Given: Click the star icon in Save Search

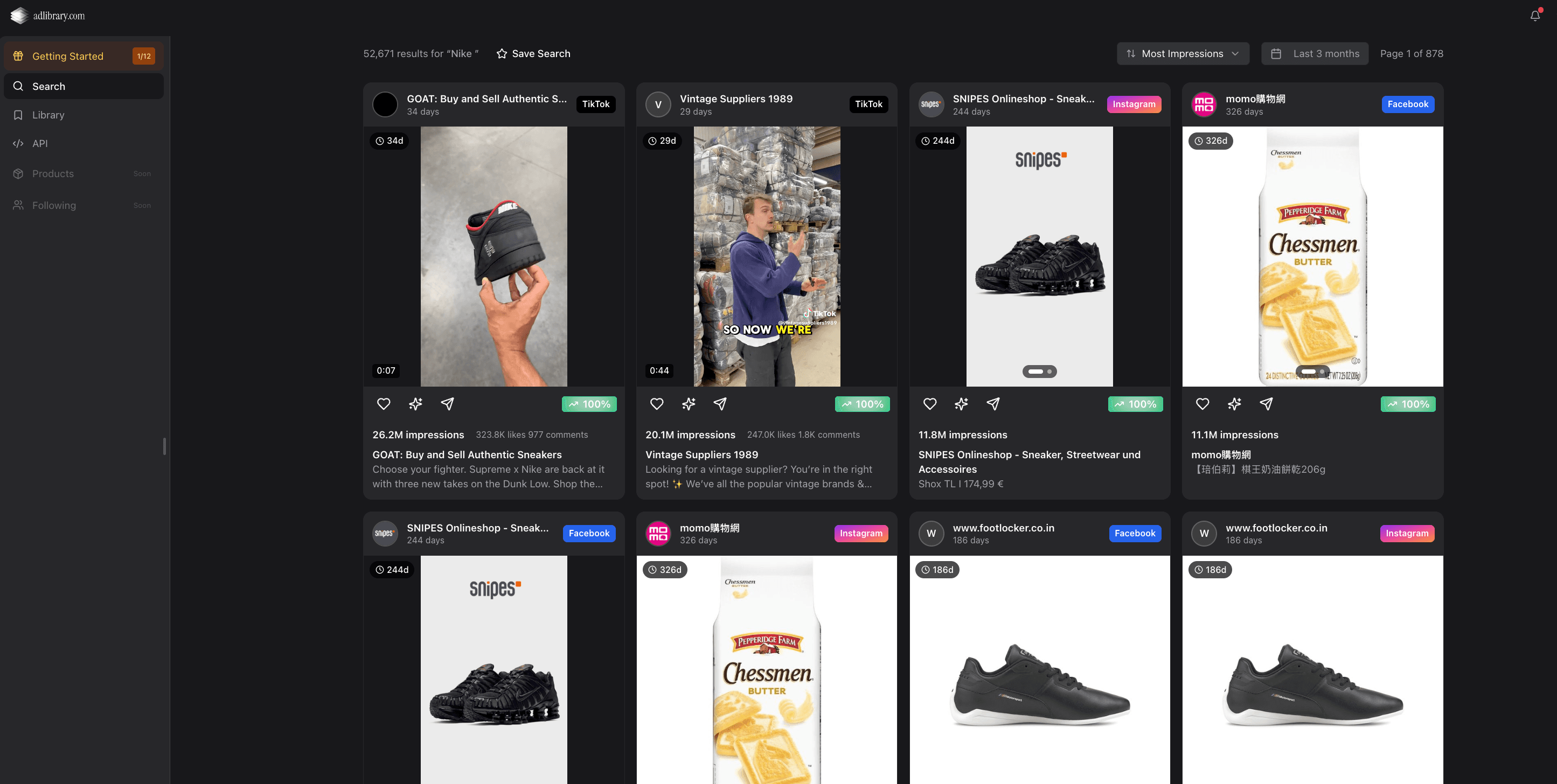Looking at the screenshot, I should pyautogui.click(x=501, y=54).
